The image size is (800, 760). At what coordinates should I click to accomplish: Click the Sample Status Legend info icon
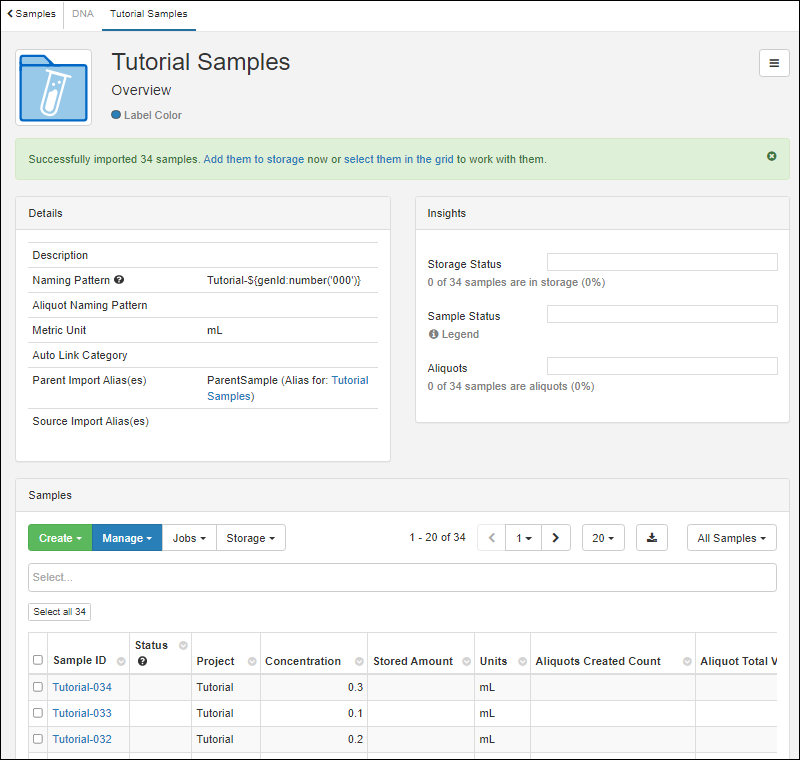click(x=434, y=335)
